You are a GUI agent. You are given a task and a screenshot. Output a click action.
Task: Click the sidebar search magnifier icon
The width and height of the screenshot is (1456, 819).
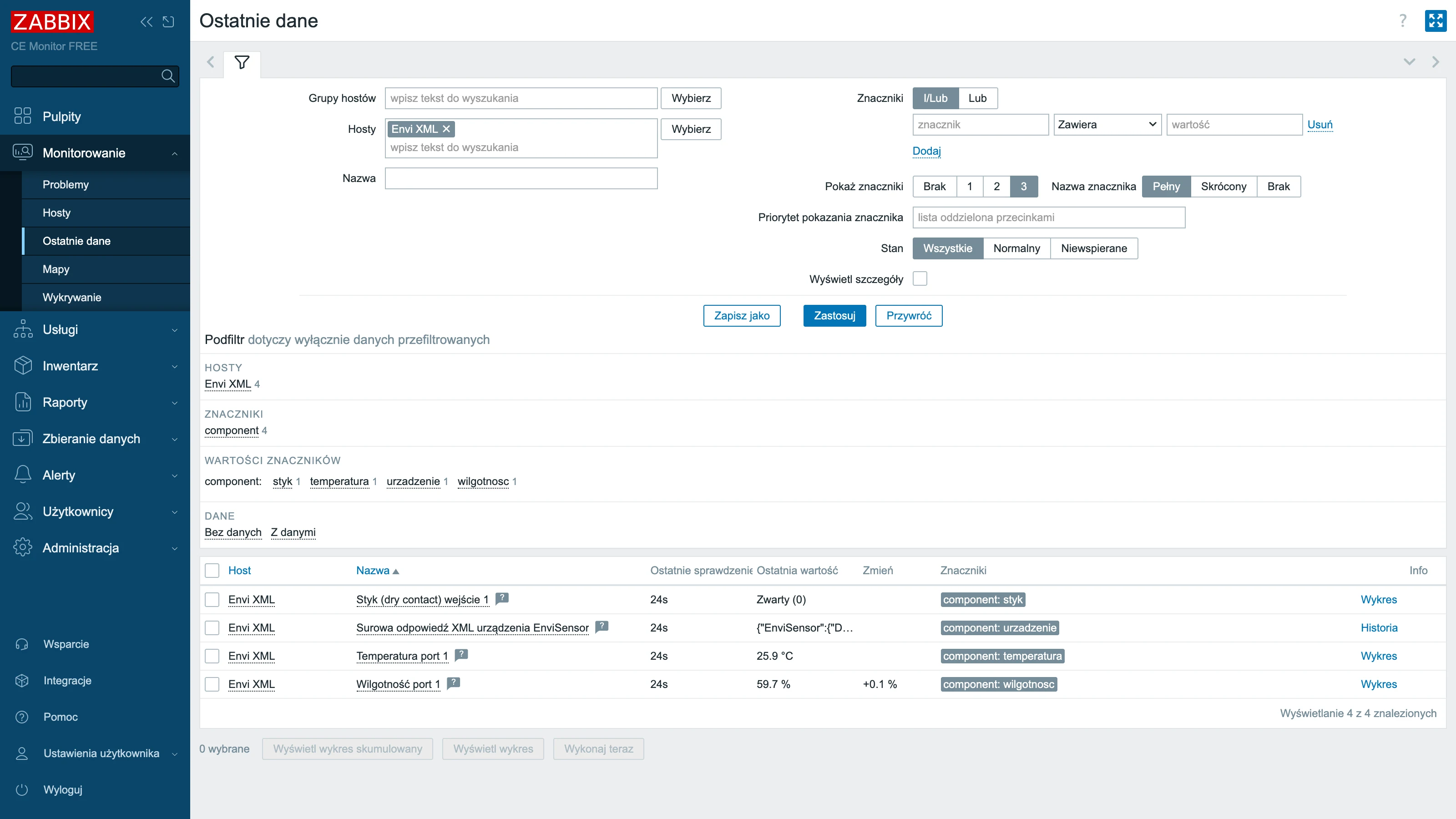pyautogui.click(x=168, y=76)
